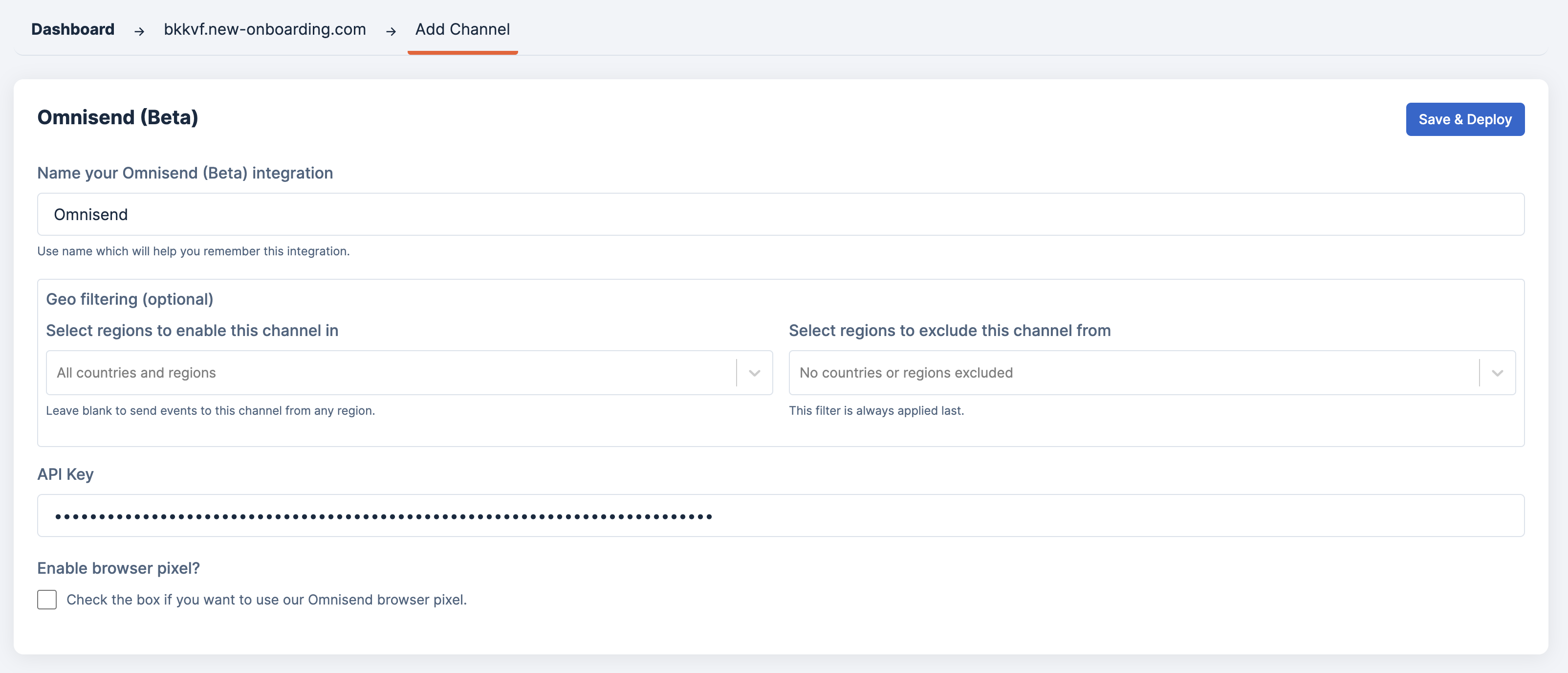The image size is (1568, 673).
Task: Click the arrow icon after Dashboard breadcrumb
Action: pyautogui.click(x=139, y=31)
